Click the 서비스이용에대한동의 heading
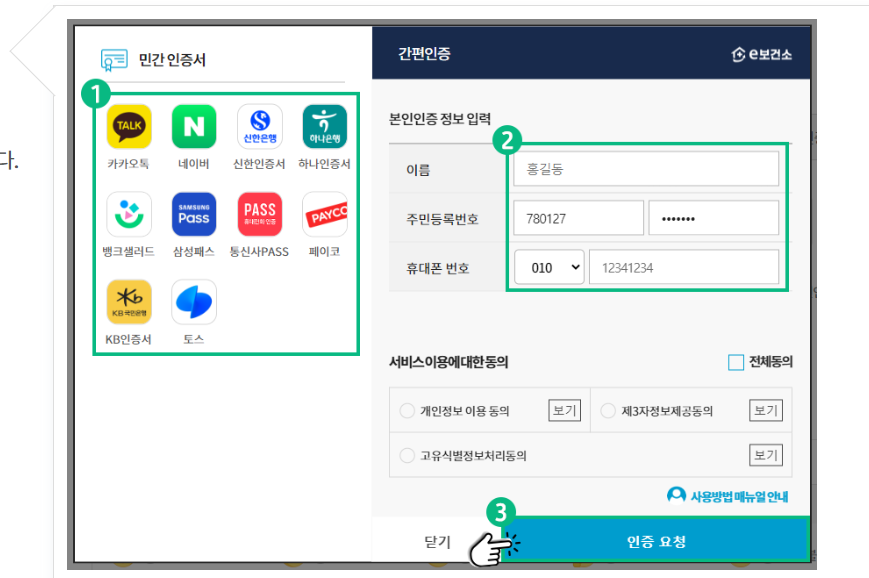869x578 pixels. click(x=448, y=362)
